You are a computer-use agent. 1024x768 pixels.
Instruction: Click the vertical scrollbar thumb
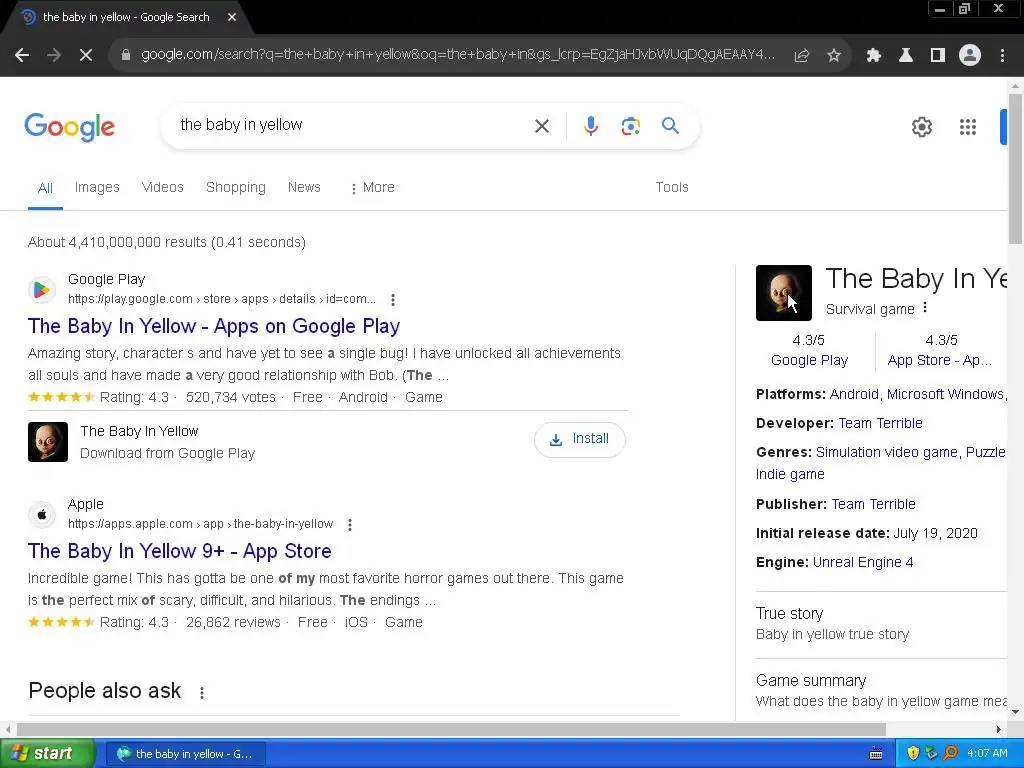[x=1015, y=168]
